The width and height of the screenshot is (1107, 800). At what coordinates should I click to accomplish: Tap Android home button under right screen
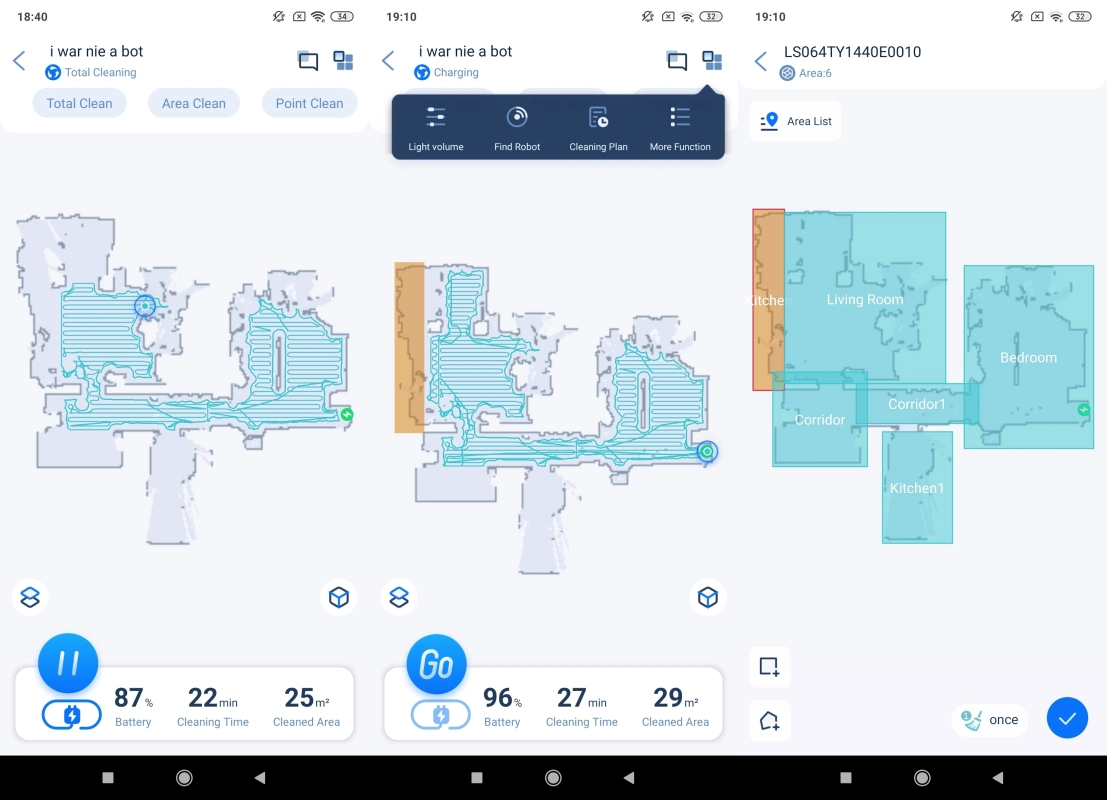[x=922, y=777]
